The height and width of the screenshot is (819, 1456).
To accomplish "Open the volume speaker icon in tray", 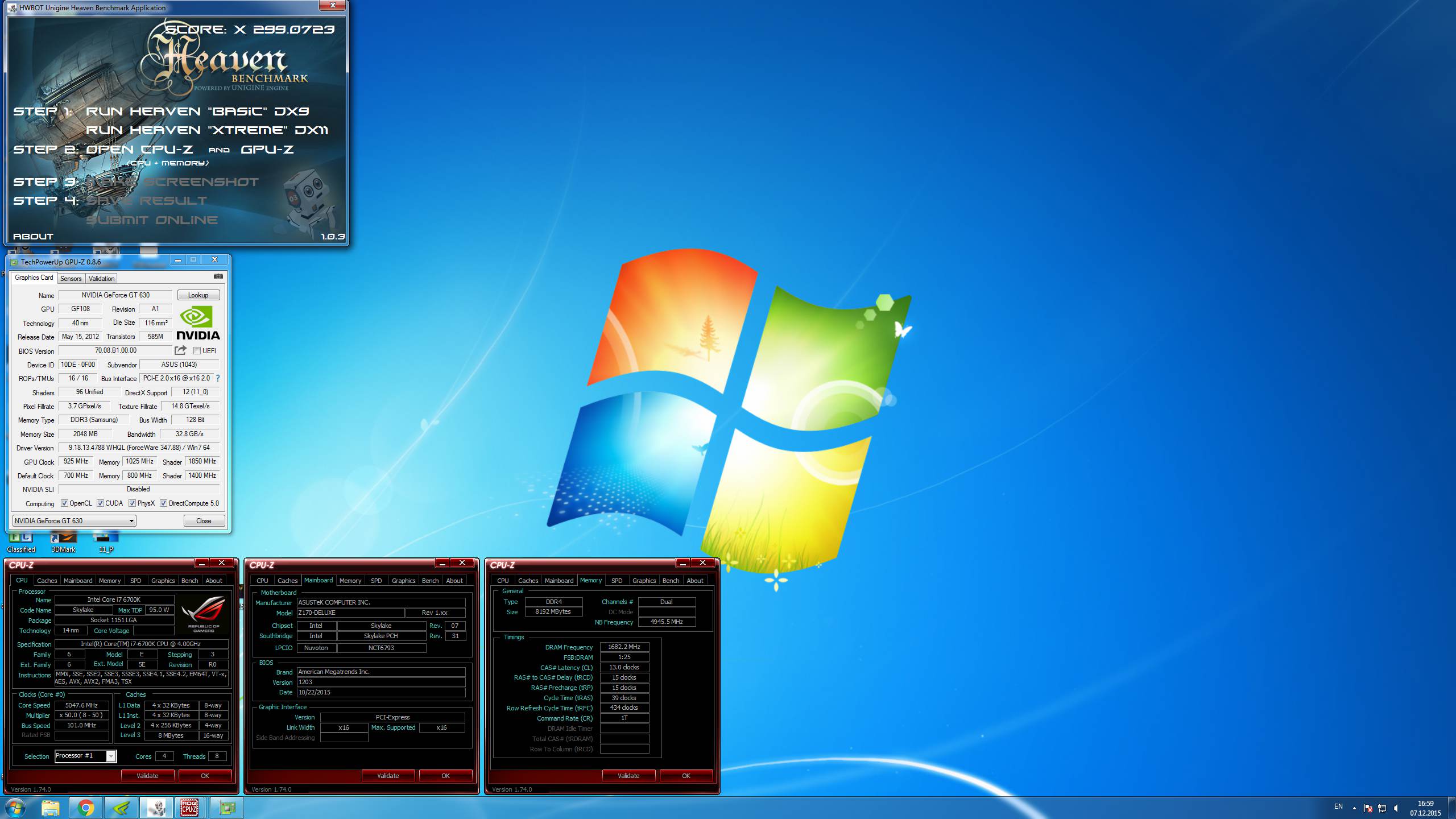I will [x=1396, y=808].
